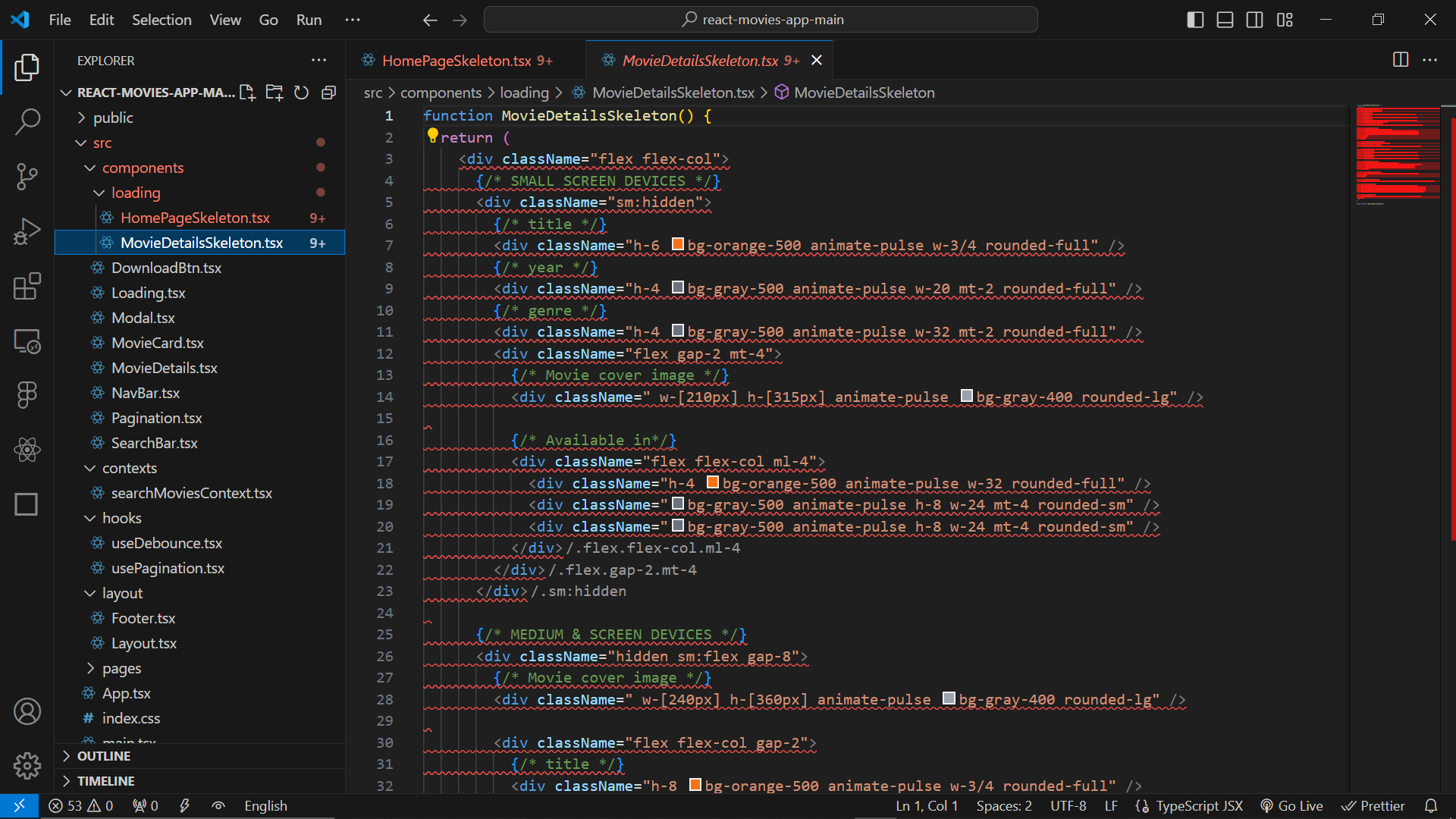Open Run and Debug view
Image resolution: width=1456 pixels, height=819 pixels.
point(27,231)
